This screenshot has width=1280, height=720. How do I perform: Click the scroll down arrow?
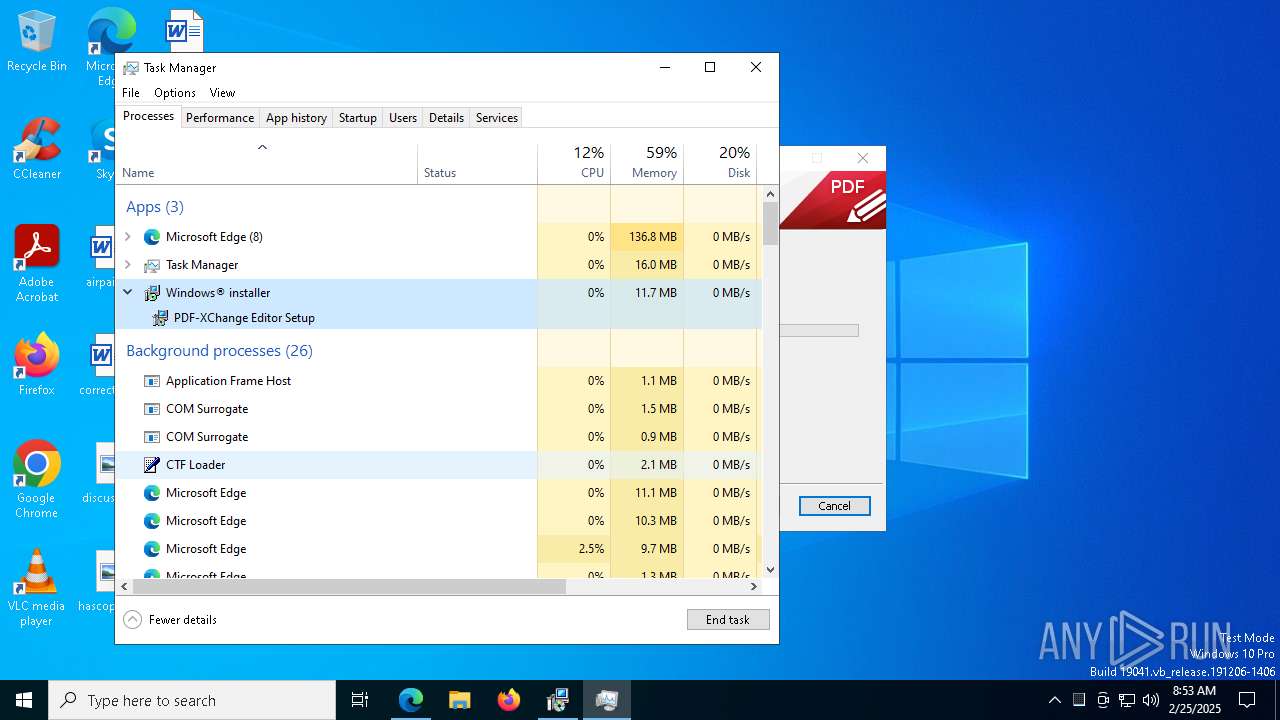click(770, 570)
